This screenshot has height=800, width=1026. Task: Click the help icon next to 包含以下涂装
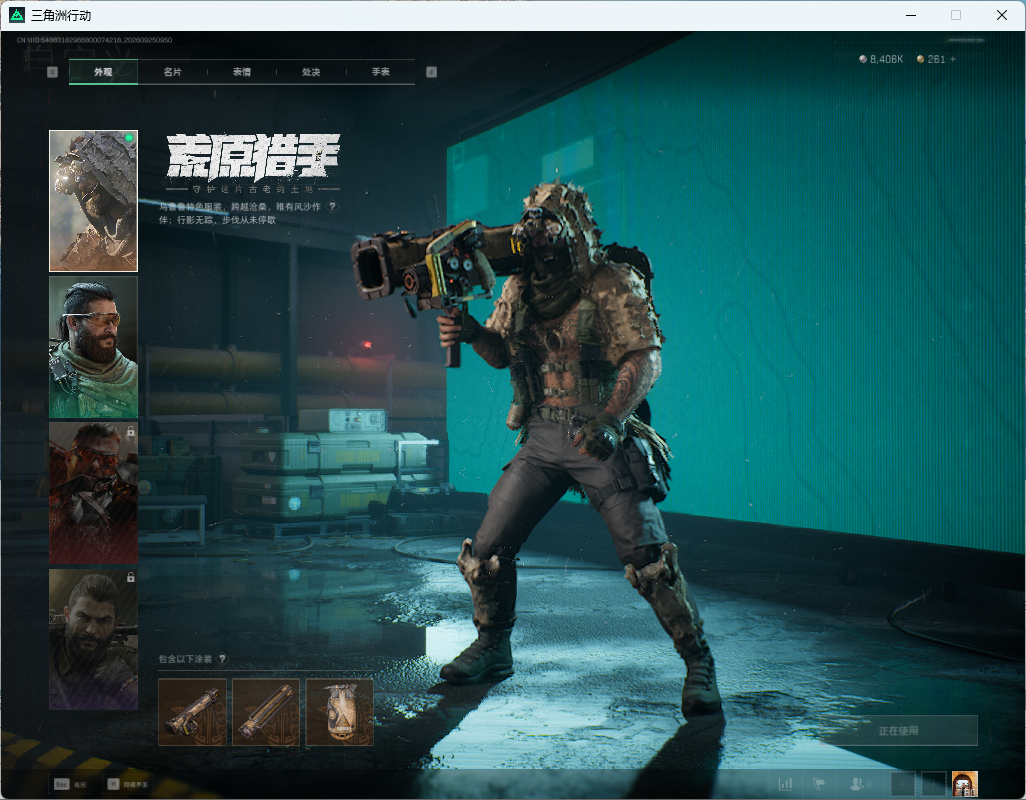[222, 659]
